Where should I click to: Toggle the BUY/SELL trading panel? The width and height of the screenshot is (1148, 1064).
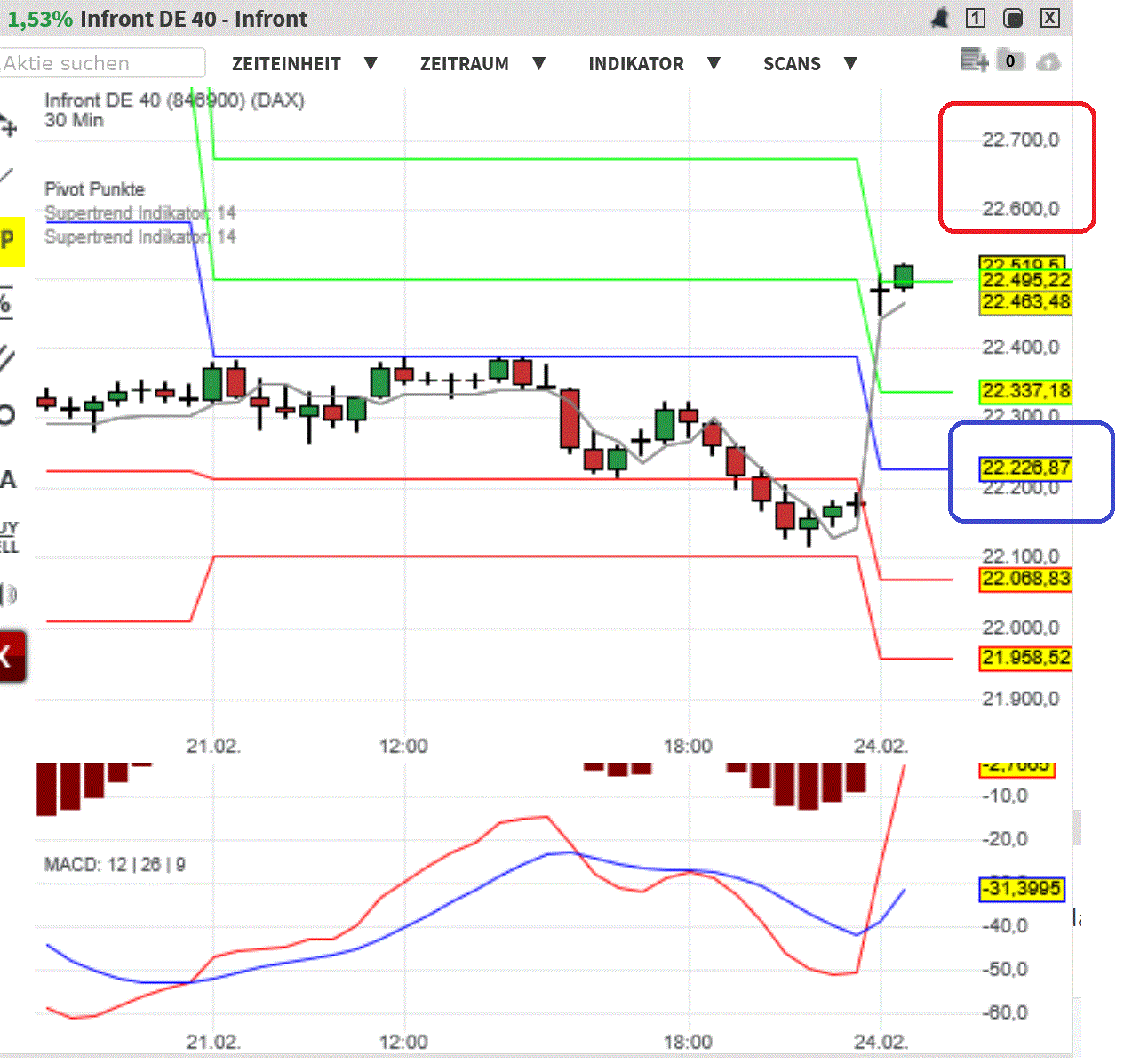pos(9,533)
